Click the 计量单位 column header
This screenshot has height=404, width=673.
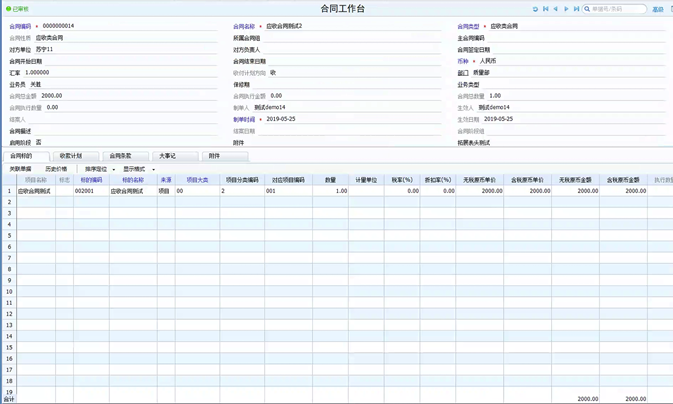point(366,180)
